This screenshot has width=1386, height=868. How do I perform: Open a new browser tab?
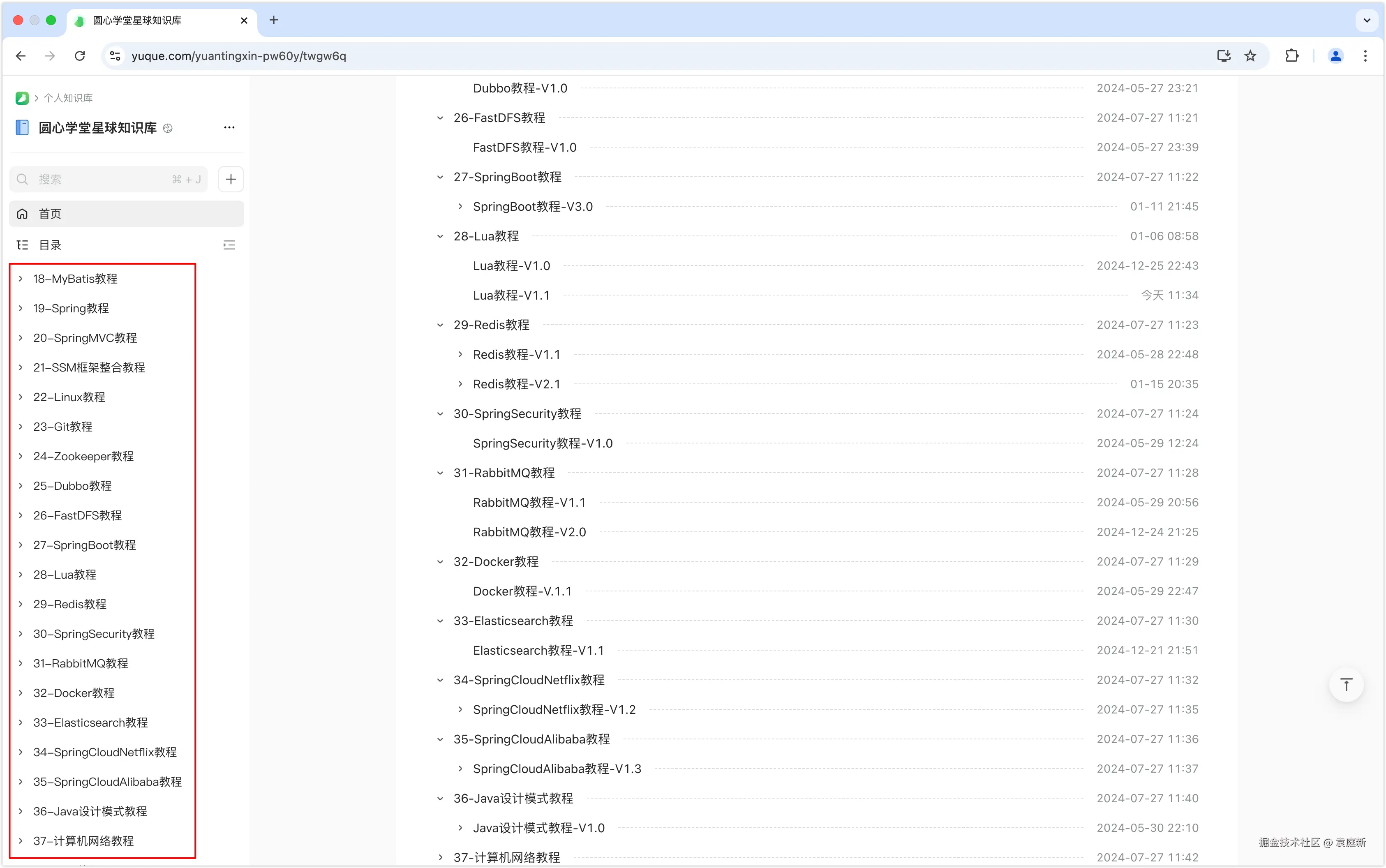tap(274, 20)
